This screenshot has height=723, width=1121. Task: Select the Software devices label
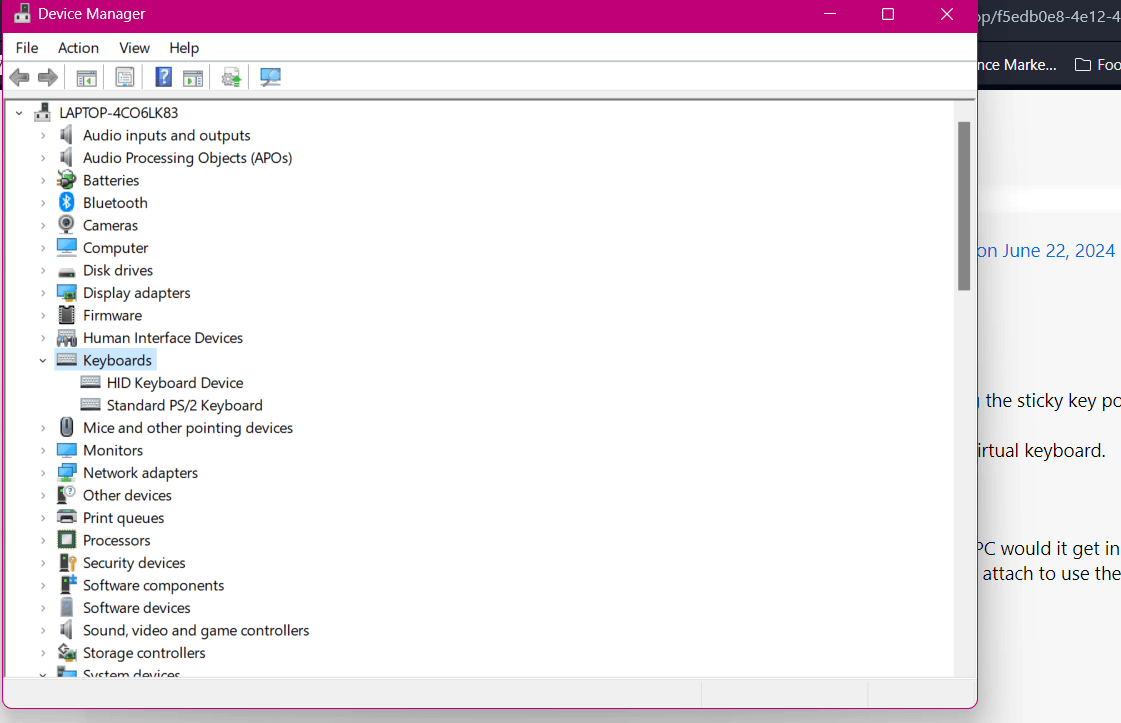tap(137, 608)
